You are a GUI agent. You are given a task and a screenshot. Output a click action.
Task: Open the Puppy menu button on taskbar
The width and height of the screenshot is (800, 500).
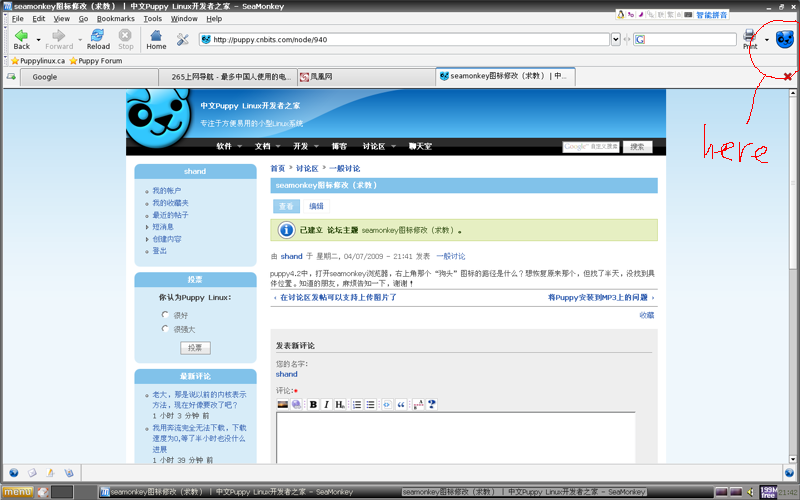click(x=18, y=492)
